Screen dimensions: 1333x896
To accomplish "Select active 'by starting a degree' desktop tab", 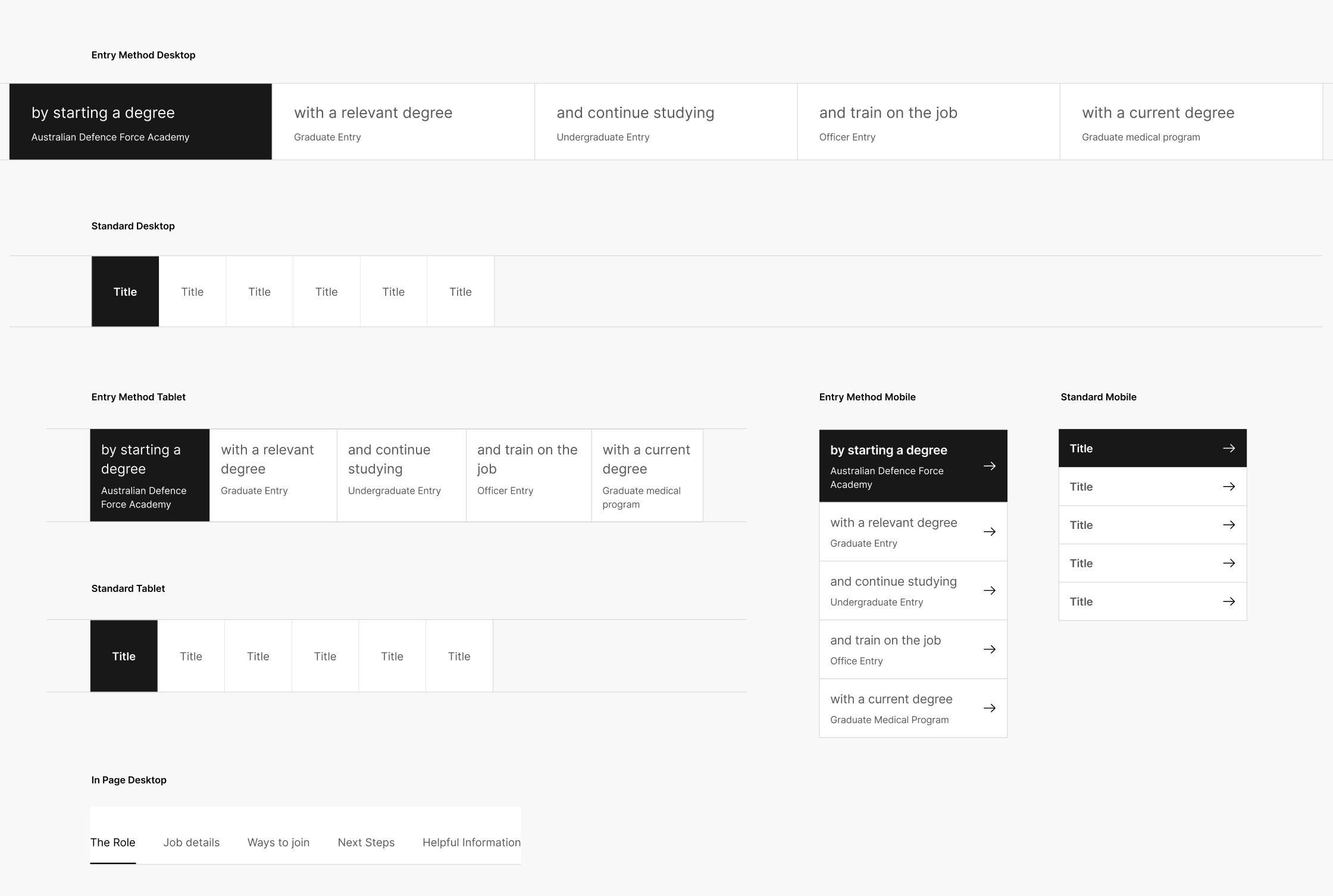I will click(140, 122).
